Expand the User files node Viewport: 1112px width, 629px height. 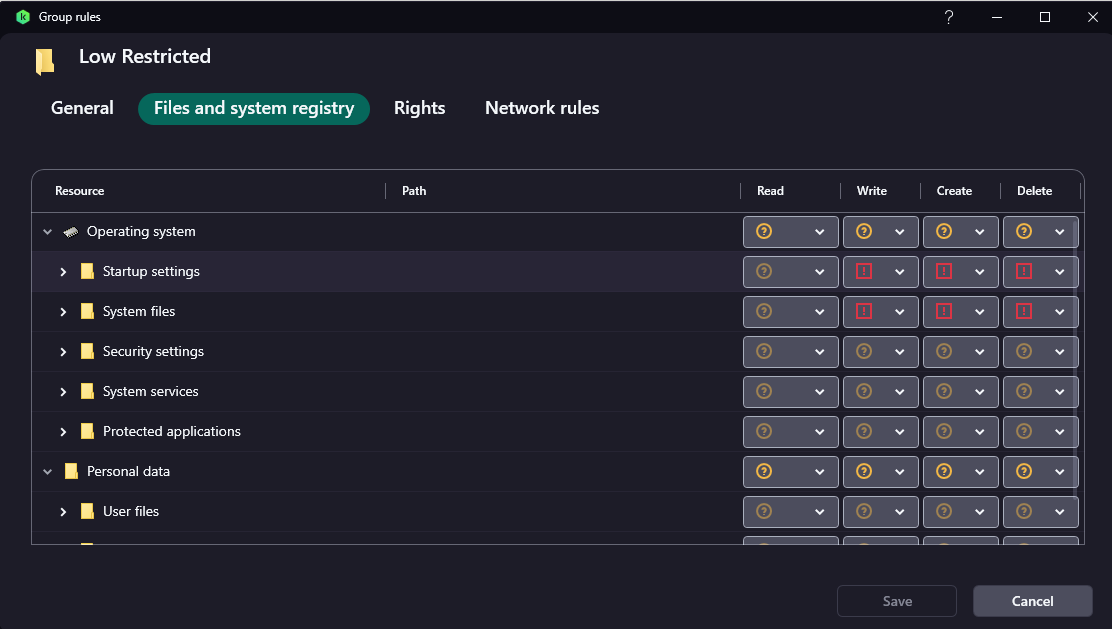[63, 512]
